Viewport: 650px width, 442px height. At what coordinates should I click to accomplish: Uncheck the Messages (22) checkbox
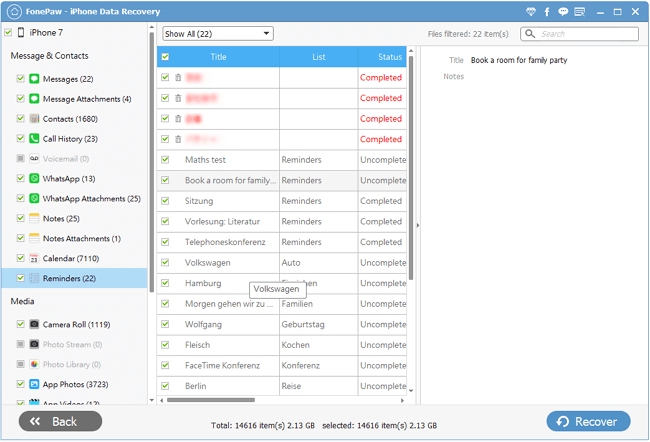(x=20, y=78)
